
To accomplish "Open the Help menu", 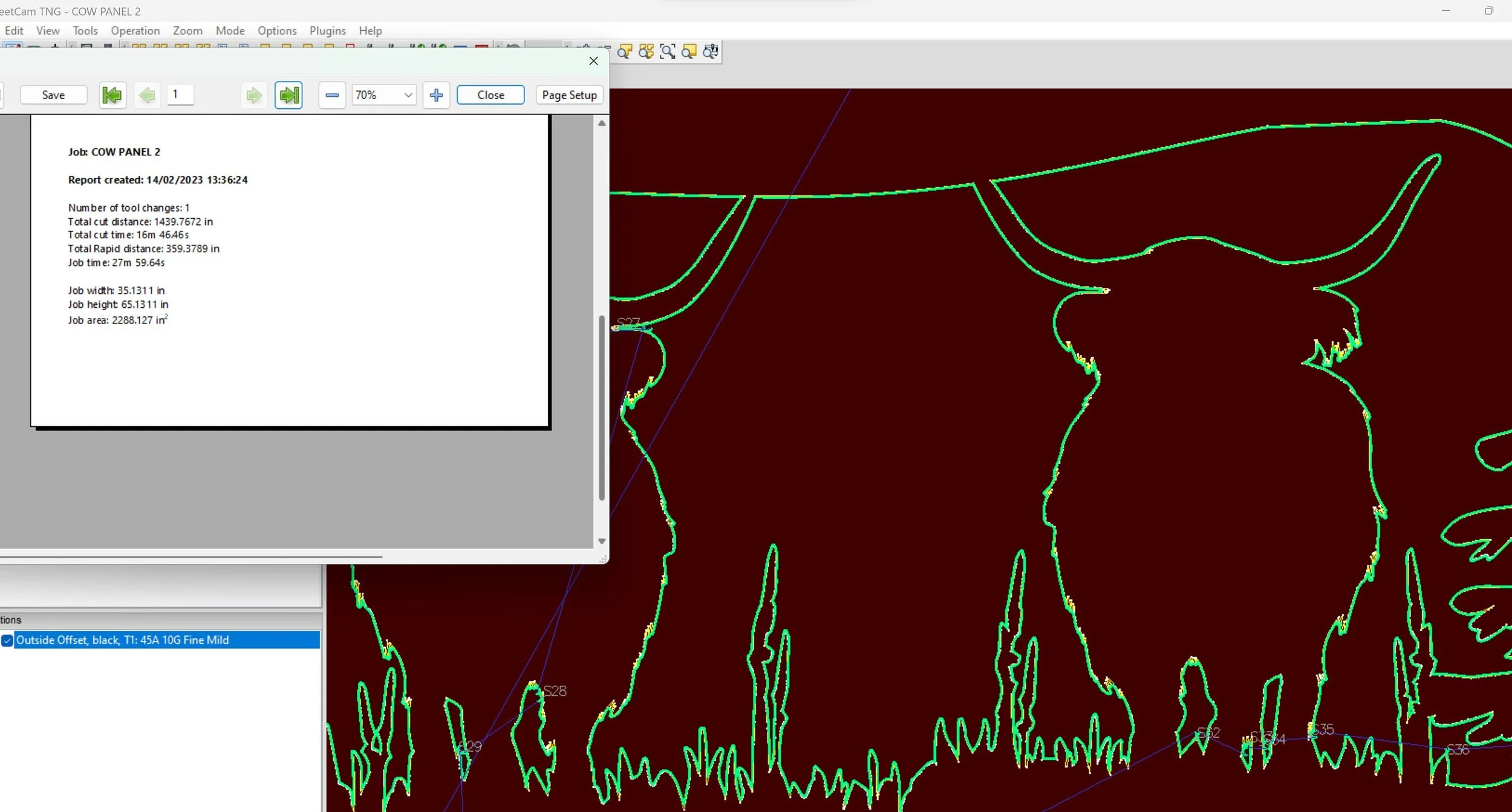I will tap(370, 30).
